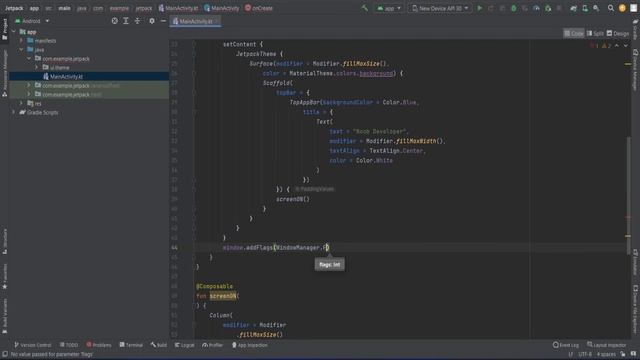Open the Android project view dropdown
Screen dimensions: 640x360
pyautogui.click(x=32, y=21)
